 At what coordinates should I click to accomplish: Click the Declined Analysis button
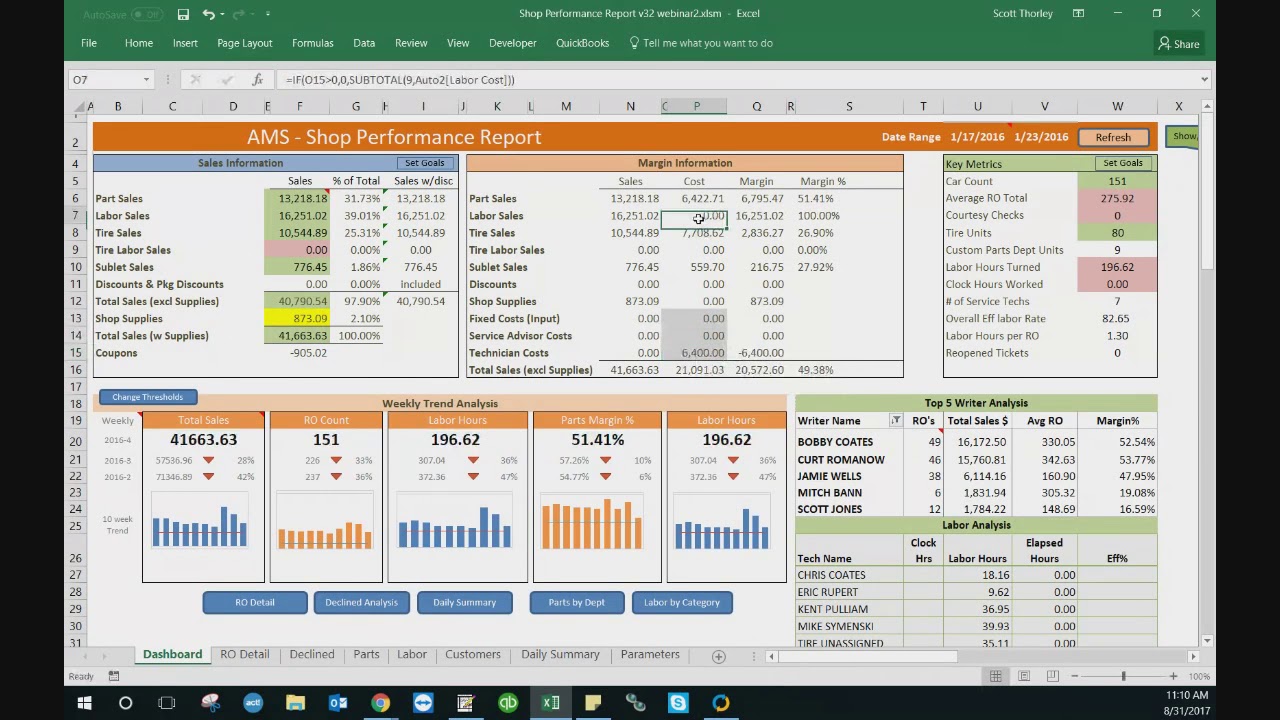pyautogui.click(x=361, y=602)
